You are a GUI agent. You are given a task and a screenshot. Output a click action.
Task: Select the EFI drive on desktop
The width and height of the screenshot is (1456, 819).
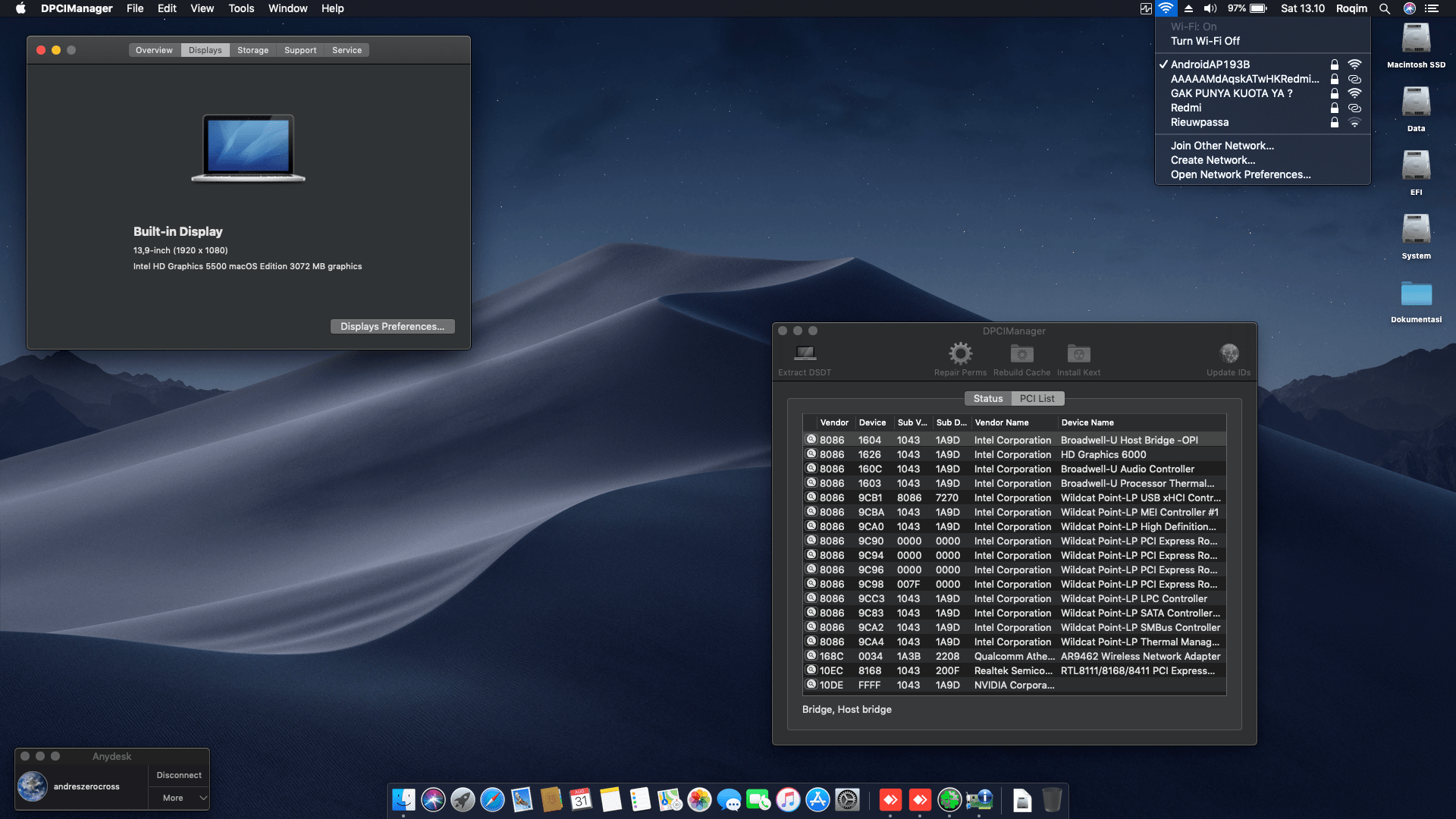[x=1416, y=174]
